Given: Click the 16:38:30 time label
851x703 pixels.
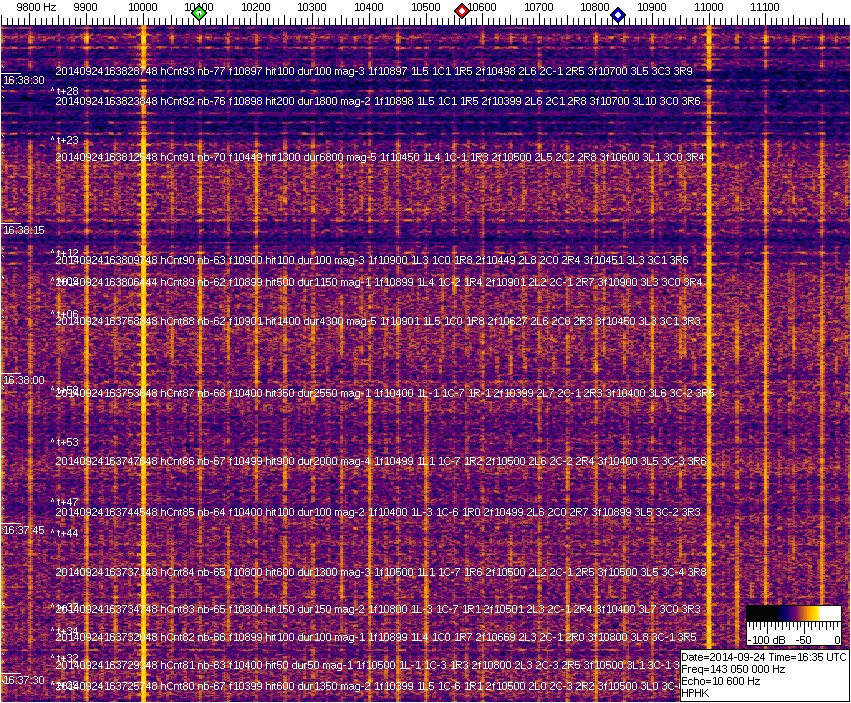Looking at the screenshot, I should 24,80.
